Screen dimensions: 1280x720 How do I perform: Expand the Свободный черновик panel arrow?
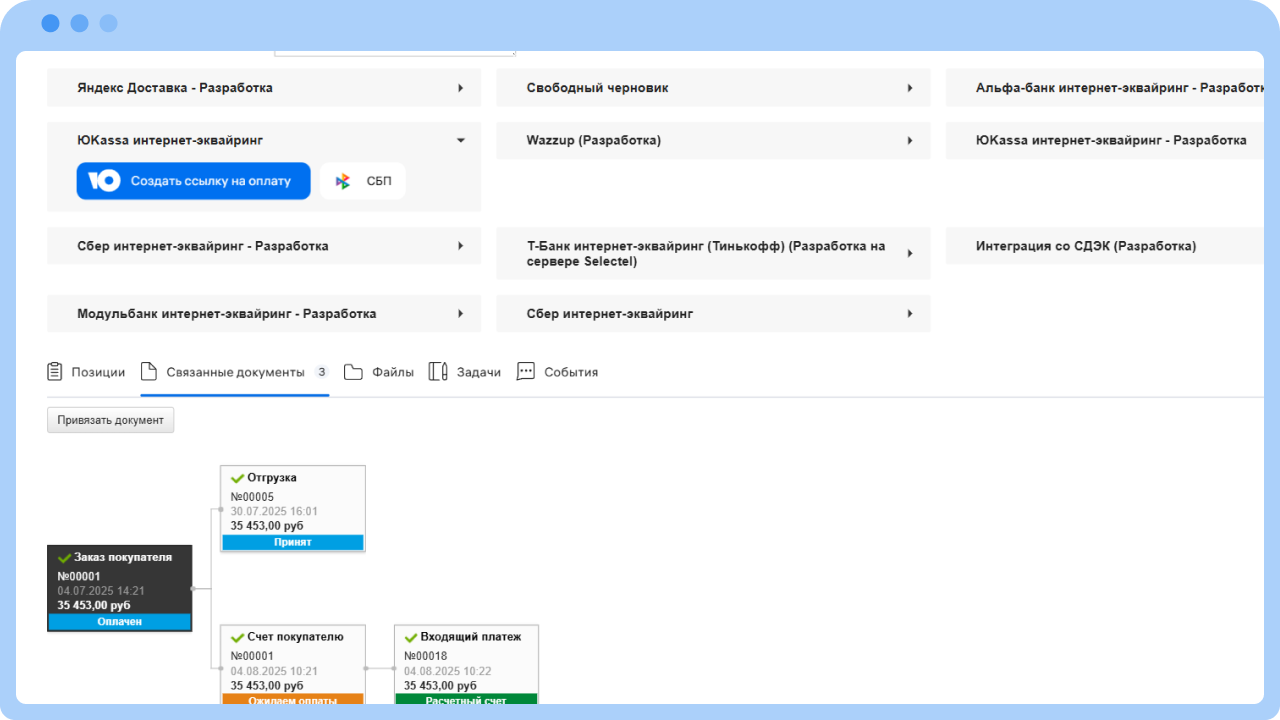tap(910, 88)
